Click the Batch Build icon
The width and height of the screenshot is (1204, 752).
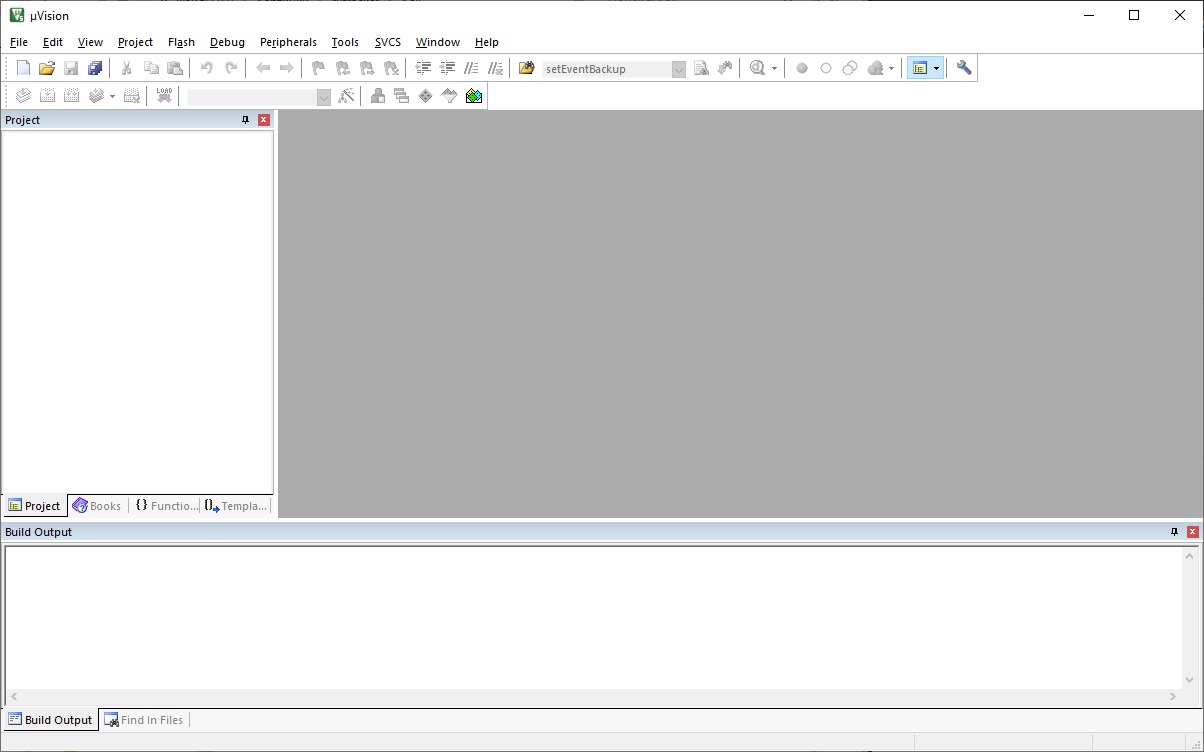96,96
